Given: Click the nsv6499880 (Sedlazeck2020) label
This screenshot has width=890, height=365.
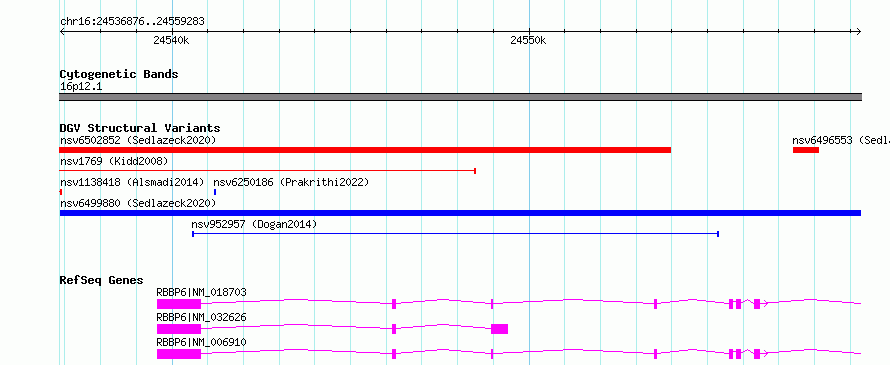Looking at the screenshot, I should point(138,203).
